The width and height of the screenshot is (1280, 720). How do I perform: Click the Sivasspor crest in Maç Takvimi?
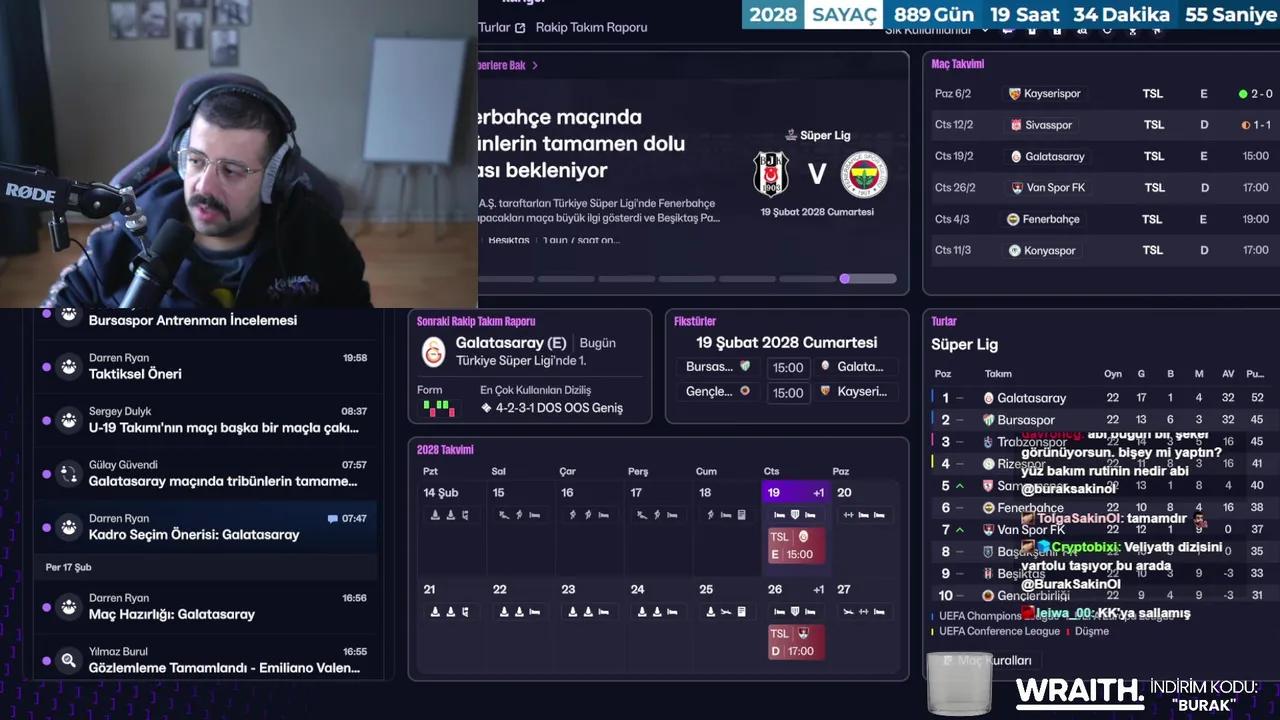pos(1015,125)
